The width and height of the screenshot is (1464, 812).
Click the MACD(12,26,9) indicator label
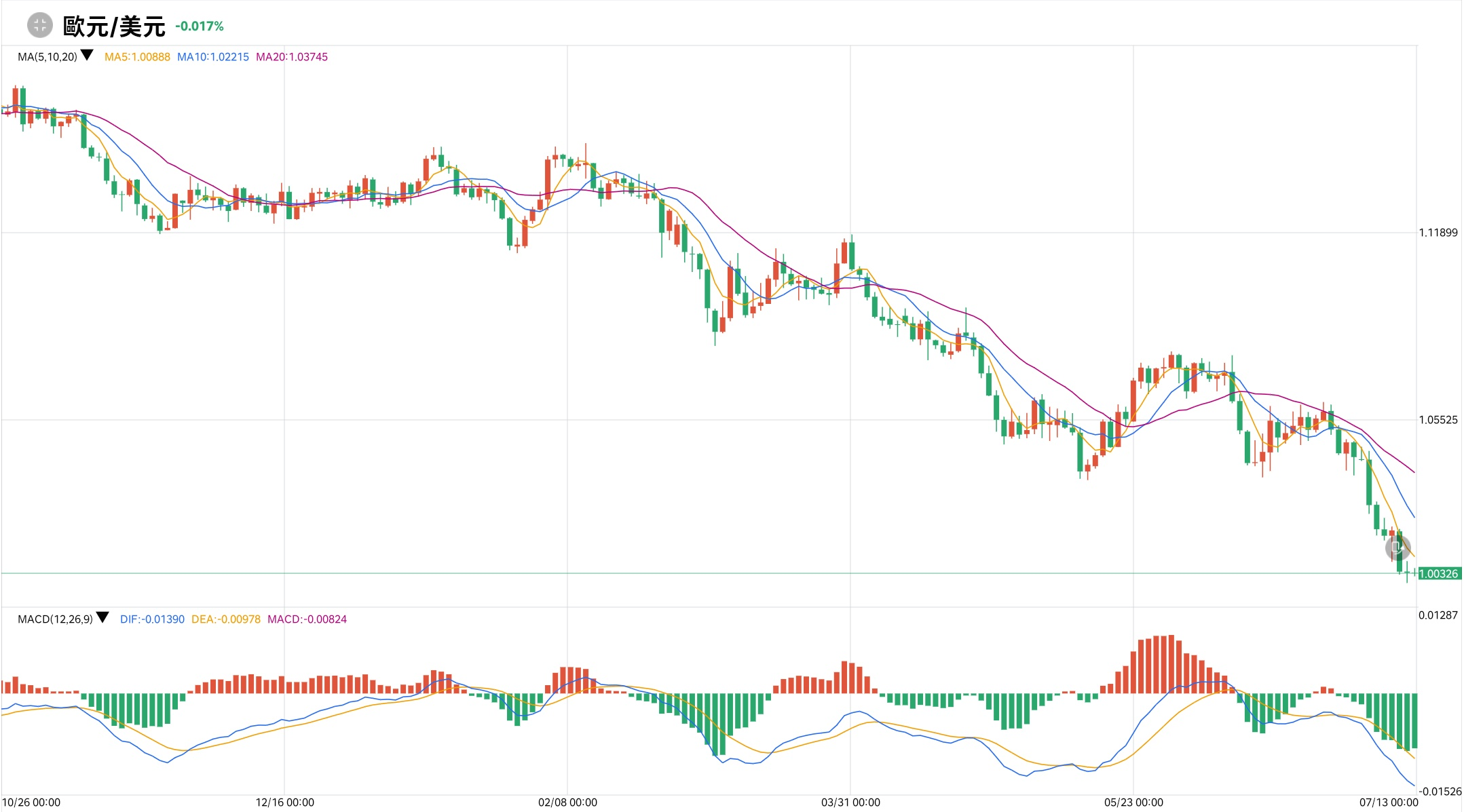(55, 619)
